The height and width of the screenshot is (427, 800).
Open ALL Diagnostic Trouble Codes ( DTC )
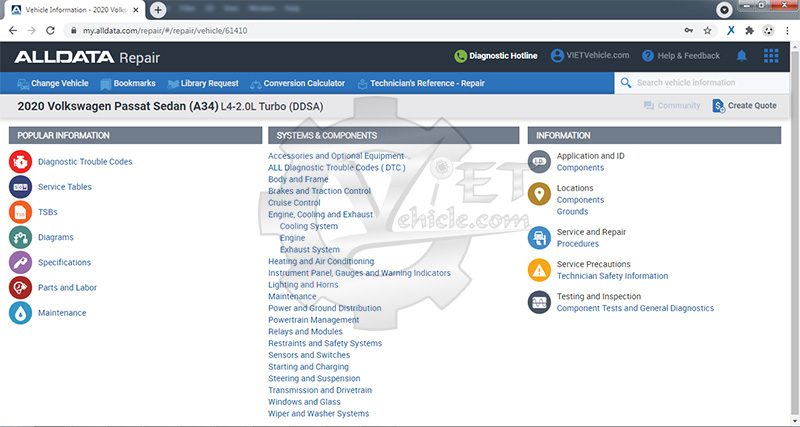click(x=337, y=167)
